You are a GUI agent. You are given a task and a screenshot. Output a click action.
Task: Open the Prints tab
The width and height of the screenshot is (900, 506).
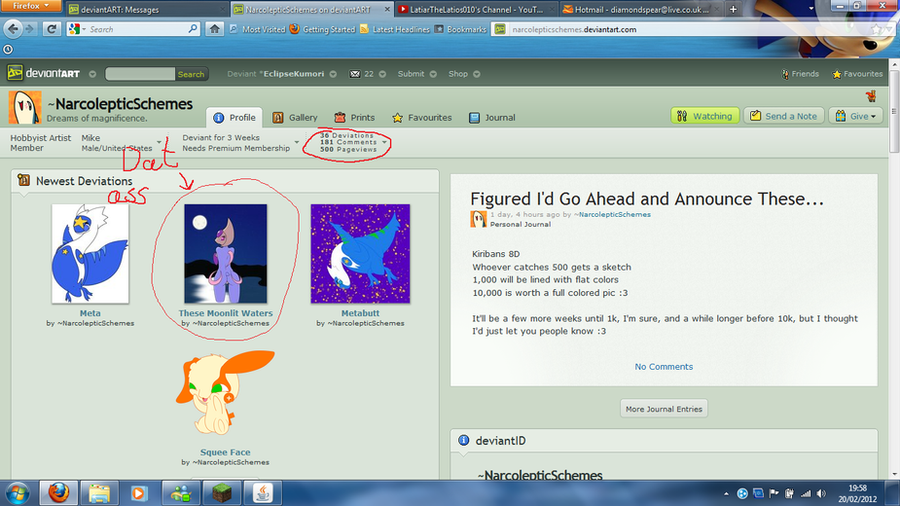pos(354,118)
